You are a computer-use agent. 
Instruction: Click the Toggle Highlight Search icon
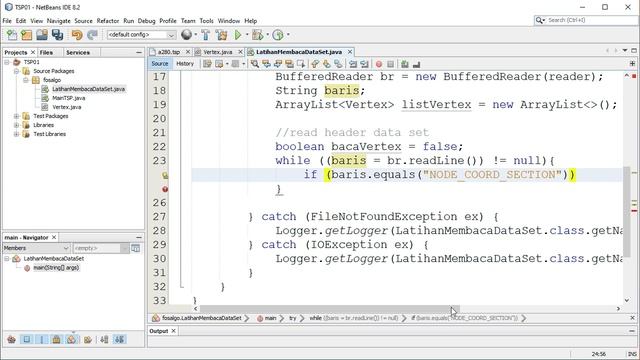point(289,64)
